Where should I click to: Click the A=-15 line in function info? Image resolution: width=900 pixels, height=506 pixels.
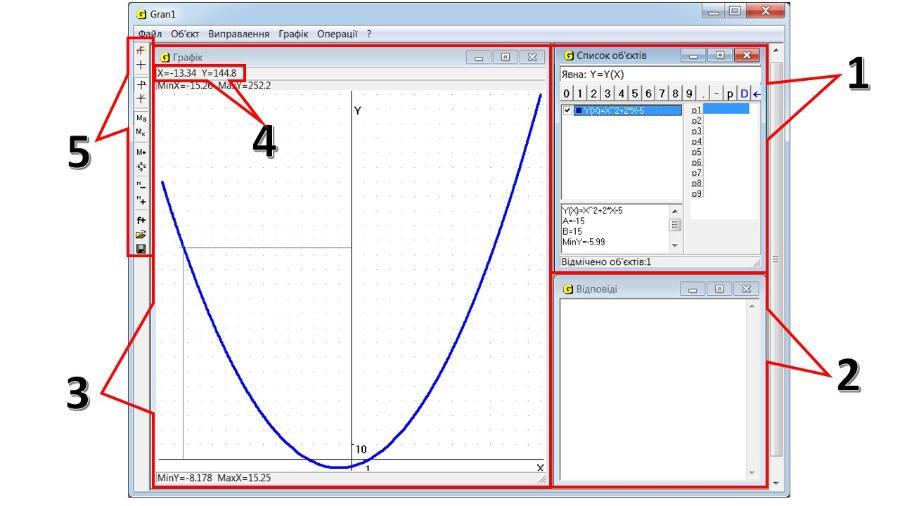tap(573, 221)
